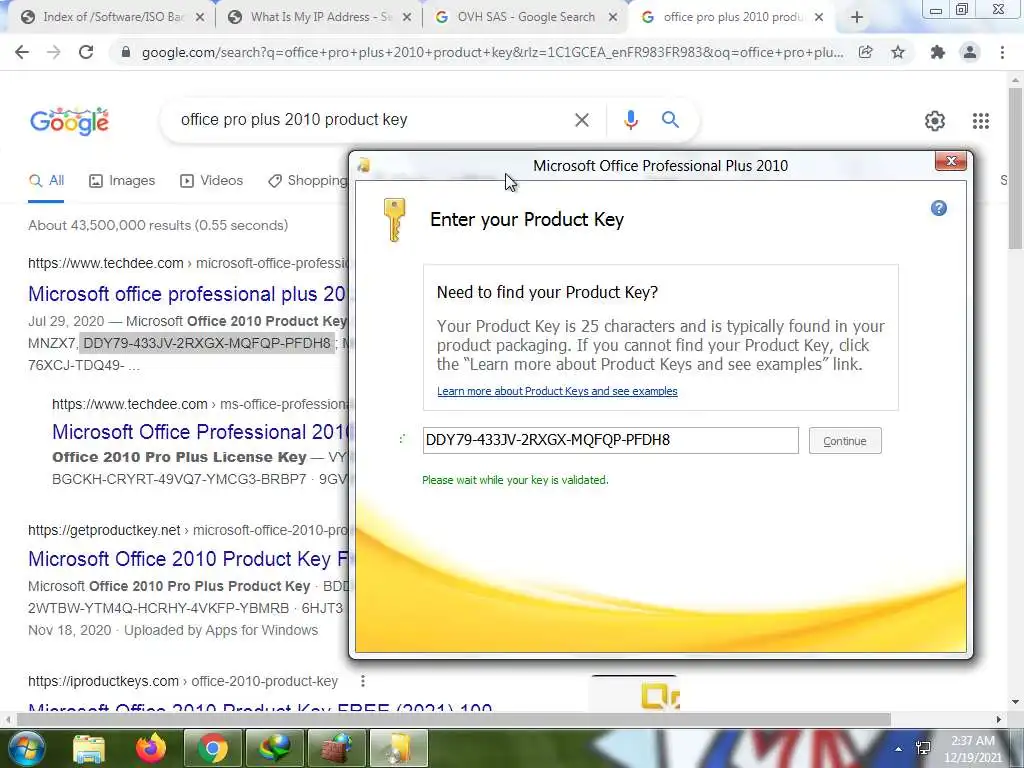Open Windows Explorer from the taskbar
The height and width of the screenshot is (768, 1024).
click(x=89, y=748)
